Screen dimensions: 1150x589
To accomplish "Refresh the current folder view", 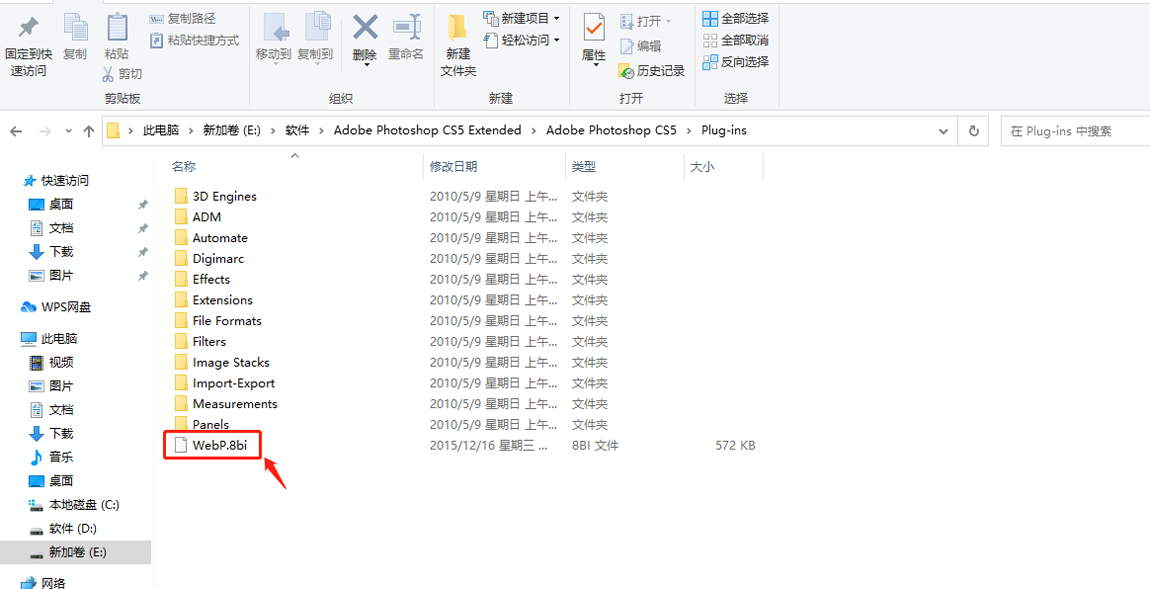I will [x=974, y=131].
